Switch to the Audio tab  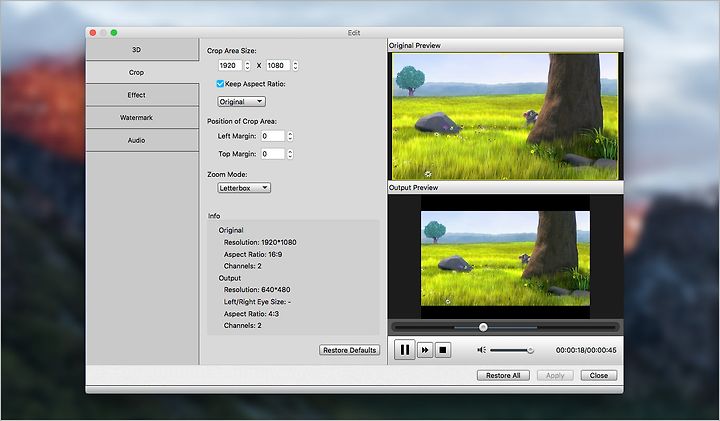tap(142, 140)
